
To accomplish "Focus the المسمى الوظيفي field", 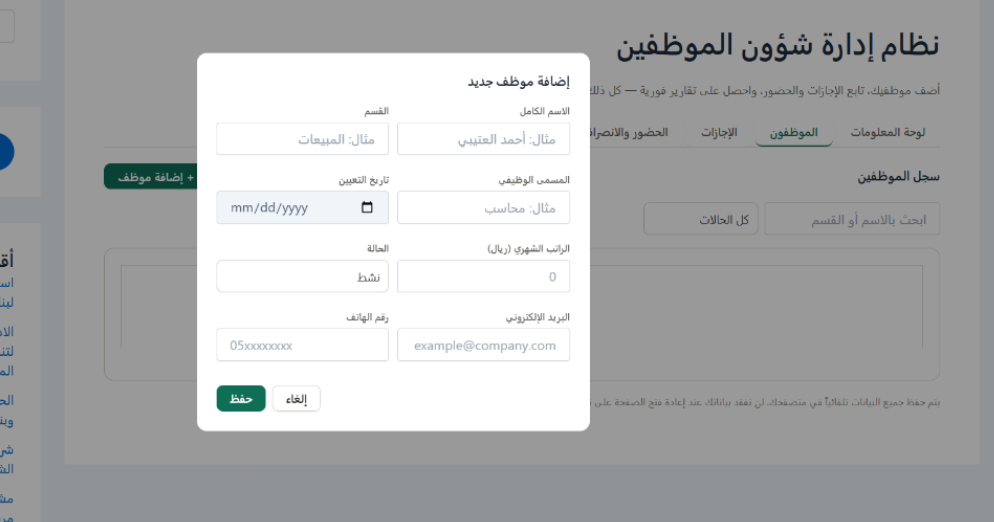I will [x=483, y=207].
